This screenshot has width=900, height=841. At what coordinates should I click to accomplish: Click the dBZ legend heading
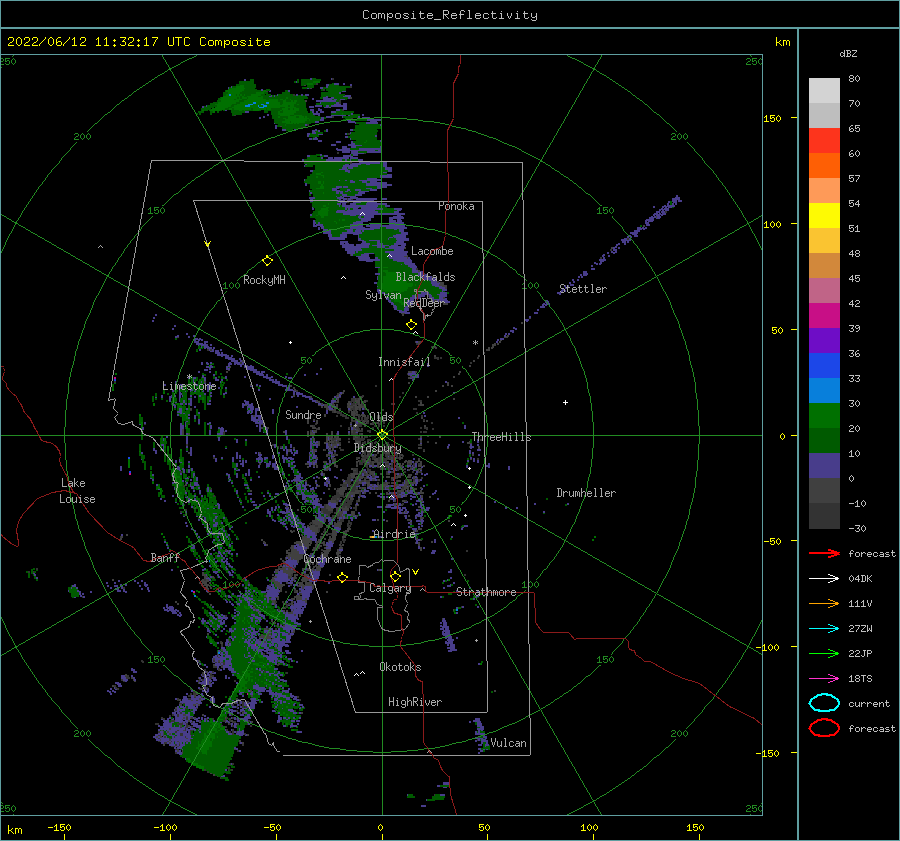tap(848, 53)
